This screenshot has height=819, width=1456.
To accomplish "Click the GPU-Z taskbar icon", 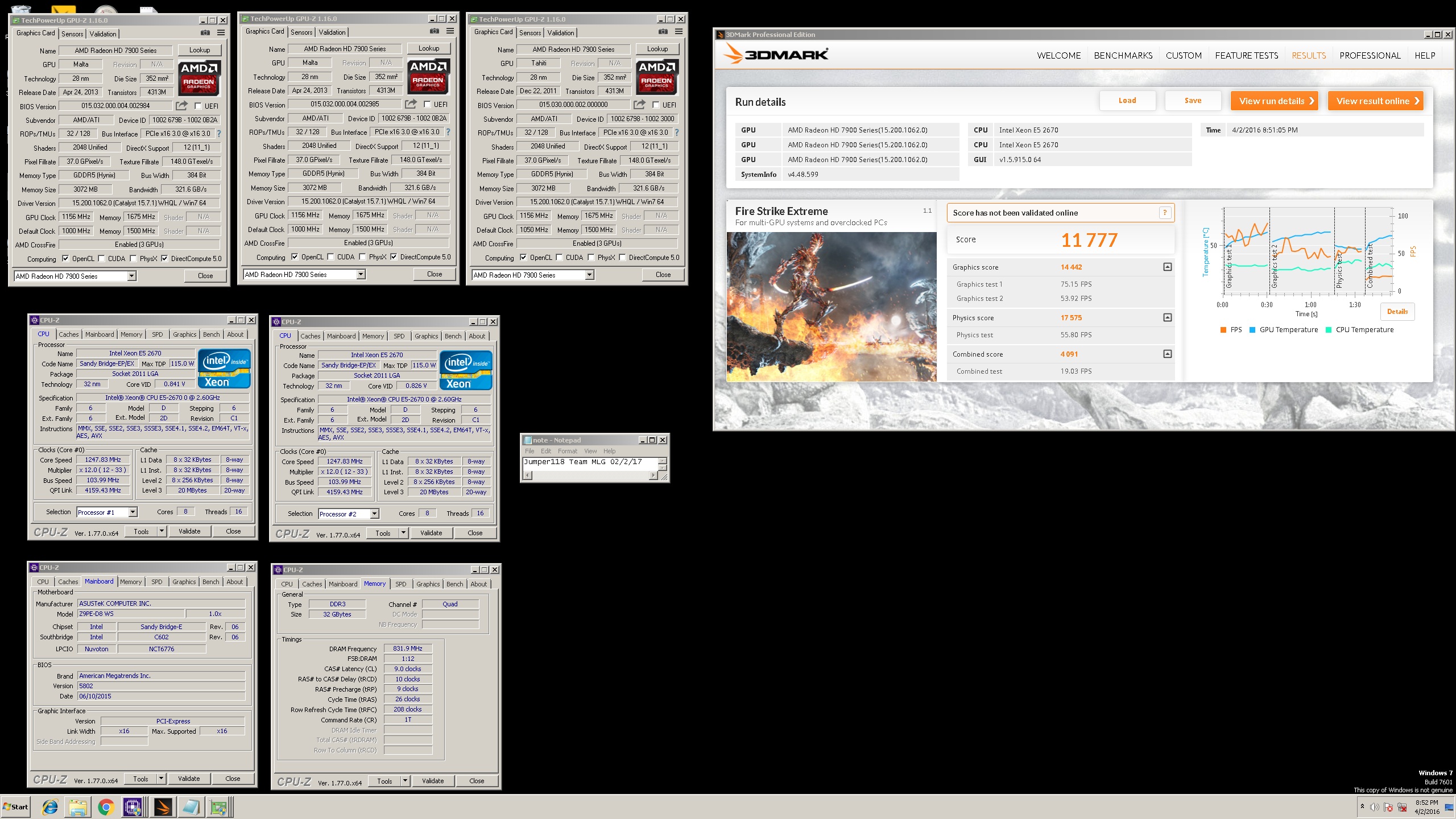I will pos(219,806).
